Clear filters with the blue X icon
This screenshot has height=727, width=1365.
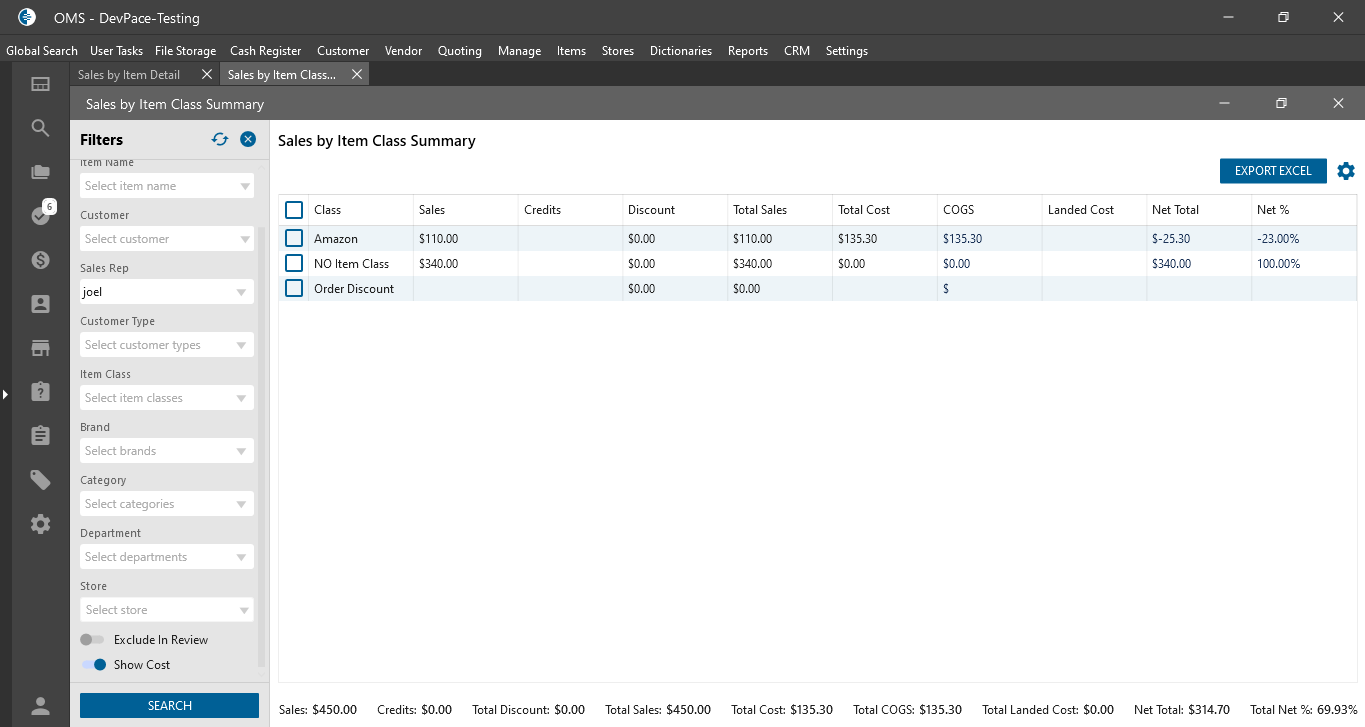click(x=248, y=140)
